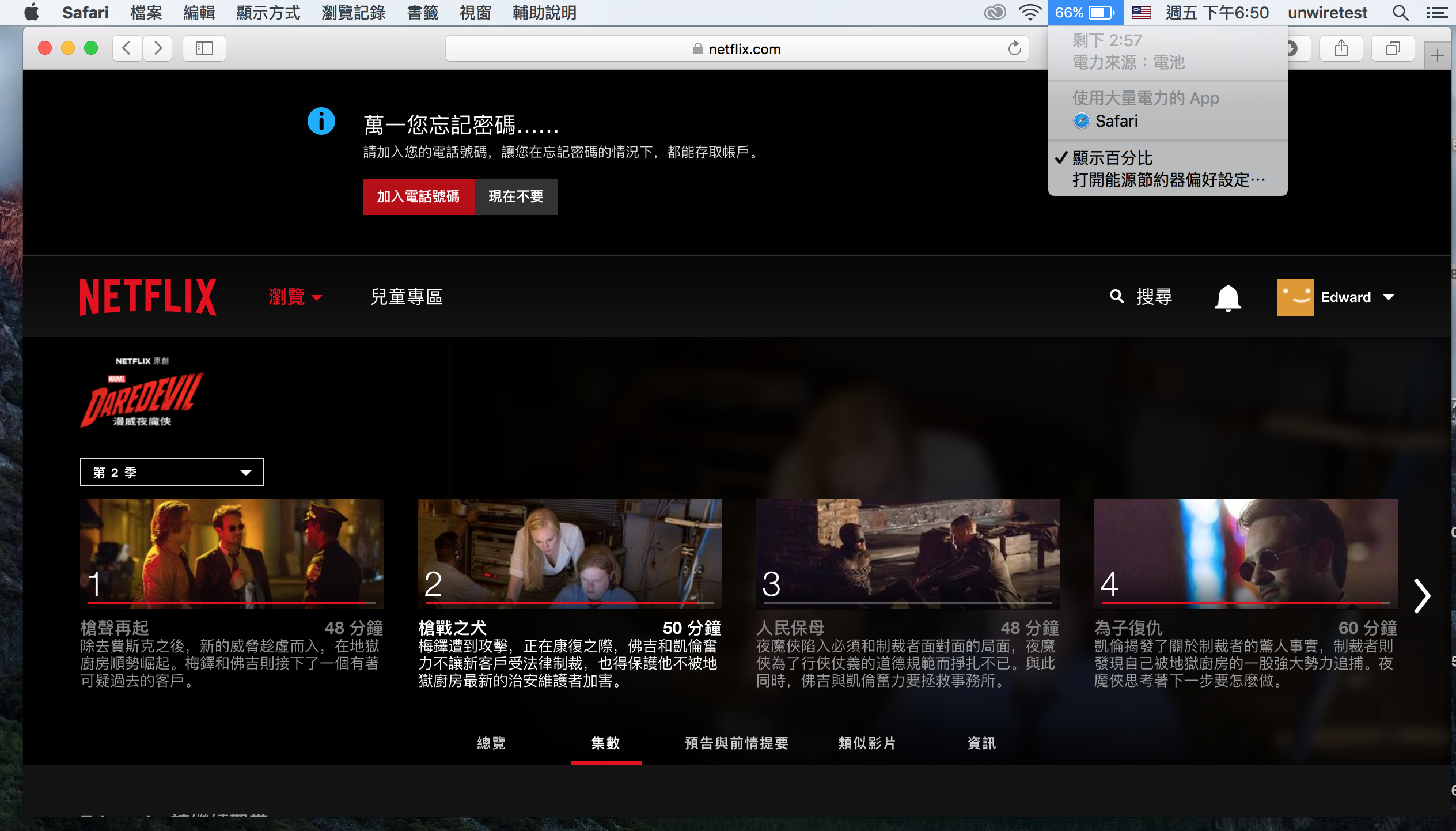This screenshot has height=831, width=1456.
Task: Open the 瀏覽 browse dropdown
Action: [x=295, y=297]
